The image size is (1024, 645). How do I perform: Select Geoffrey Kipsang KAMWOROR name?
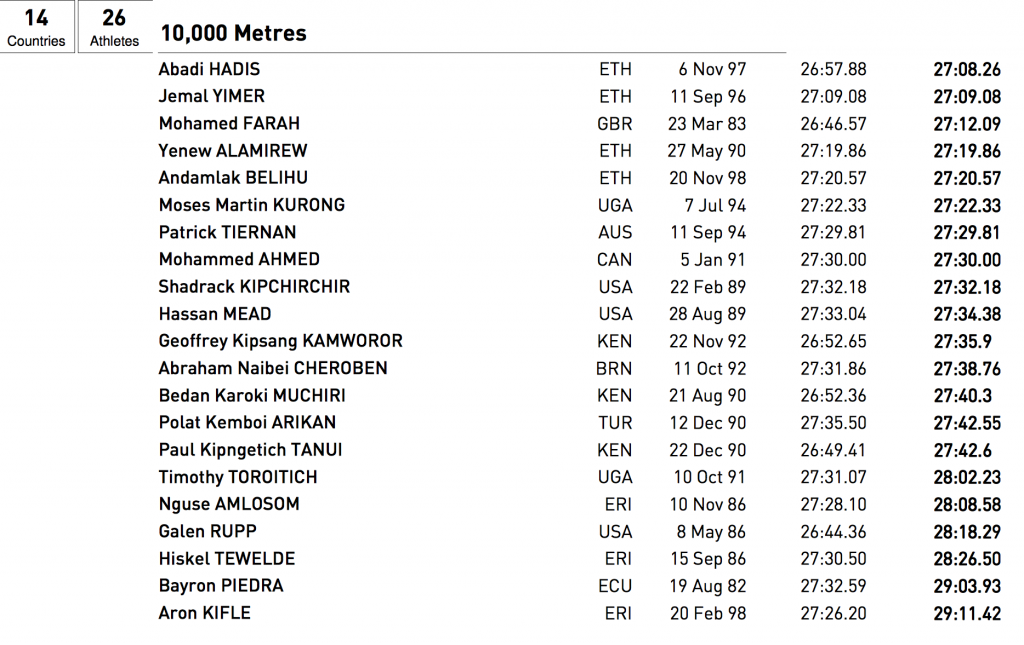coord(281,341)
